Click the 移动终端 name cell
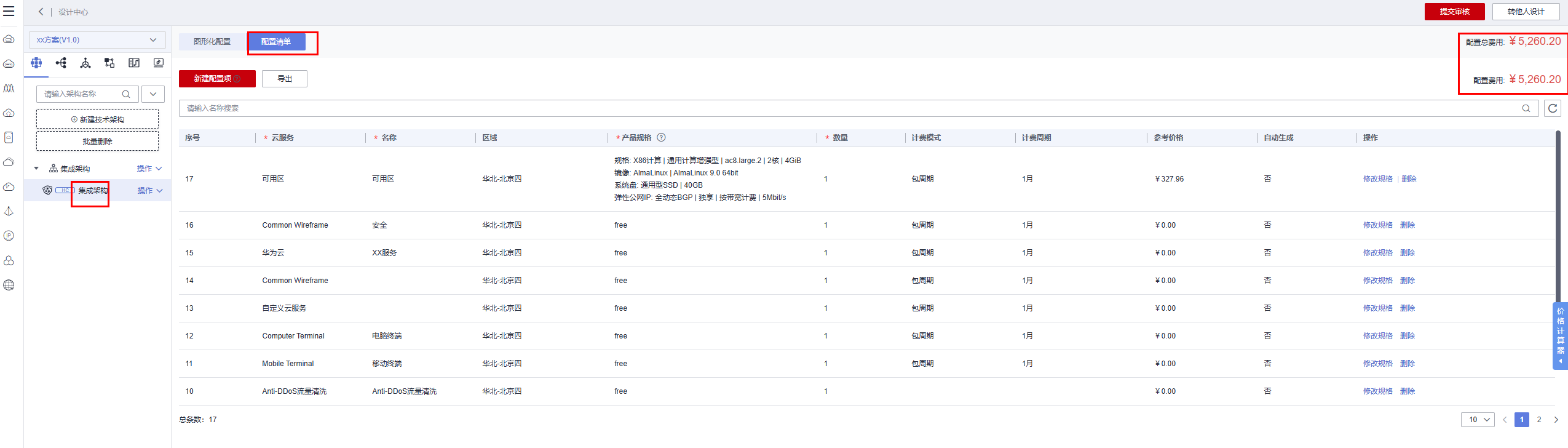1568x448 pixels. coord(387,364)
